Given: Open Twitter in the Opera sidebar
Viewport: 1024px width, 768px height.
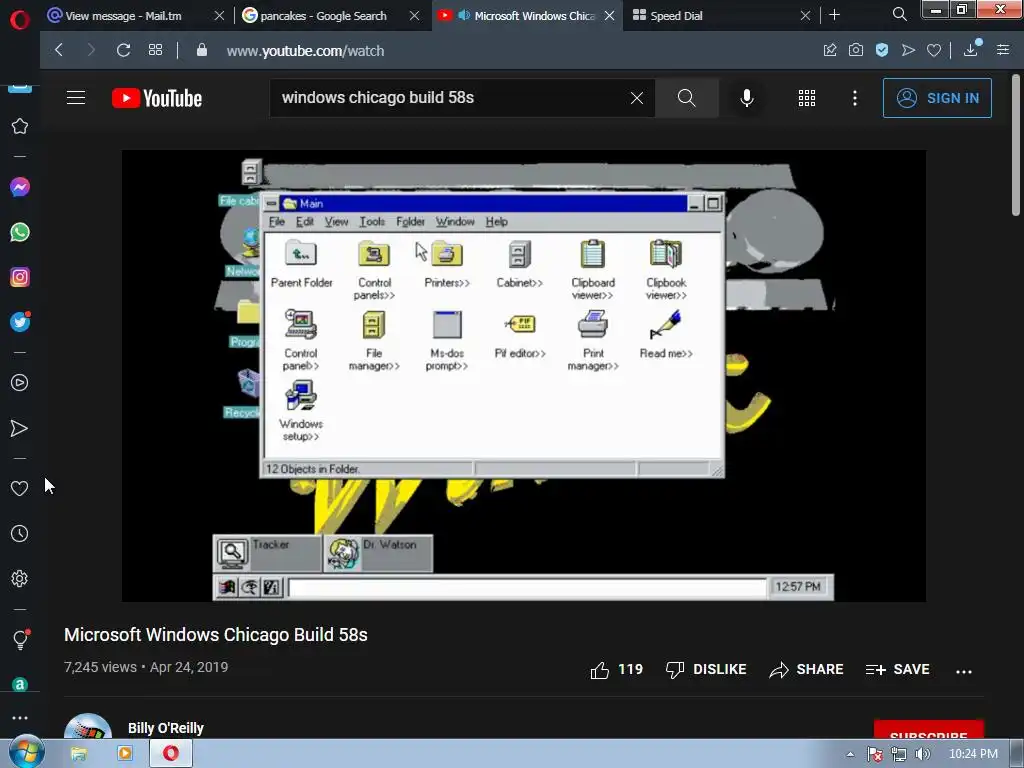Looking at the screenshot, I should coord(20,322).
